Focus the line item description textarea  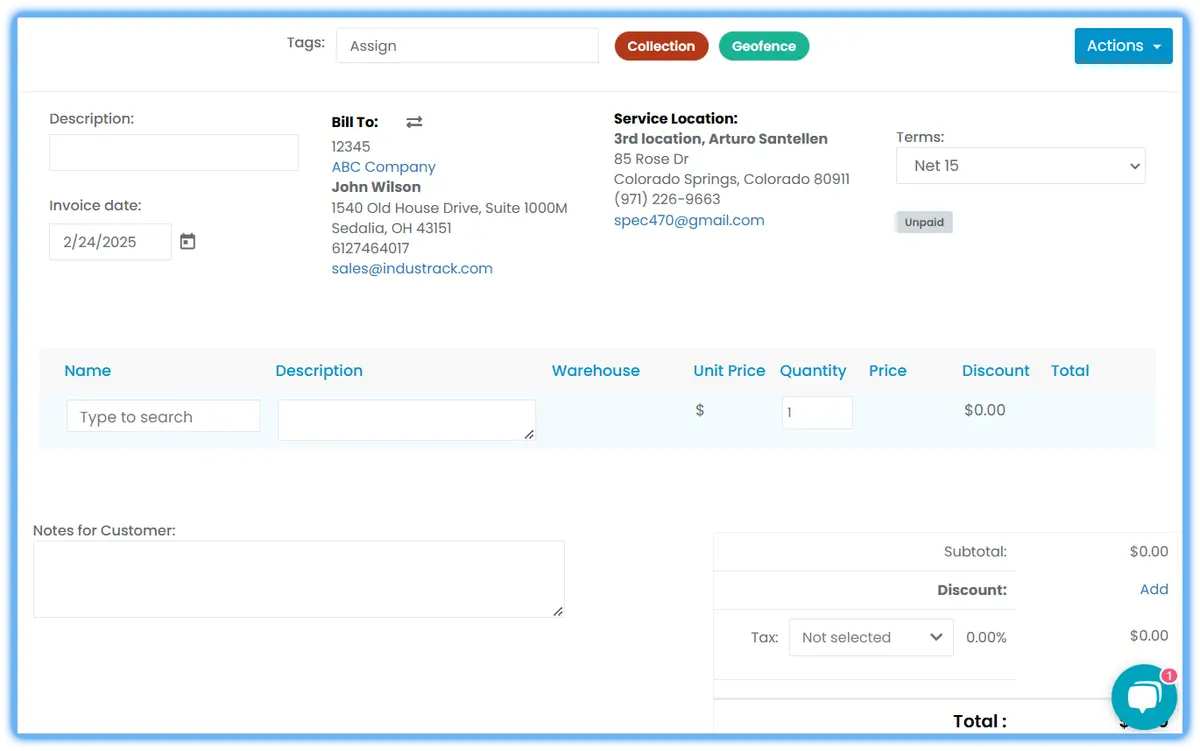click(407, 420)
